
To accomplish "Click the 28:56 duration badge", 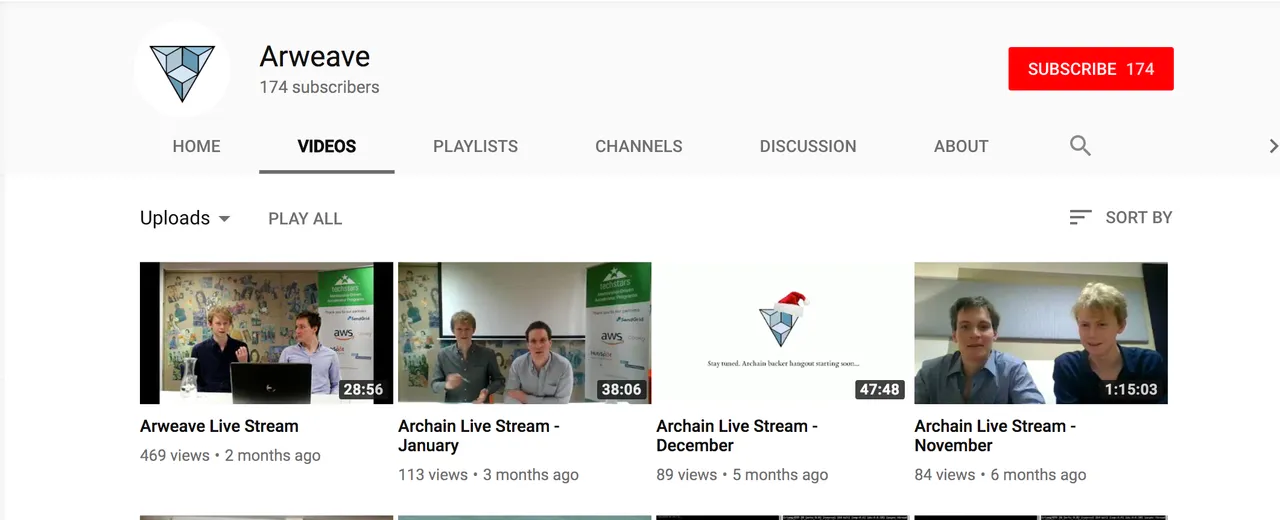I will pyautogui.click(x=362, y=389).
